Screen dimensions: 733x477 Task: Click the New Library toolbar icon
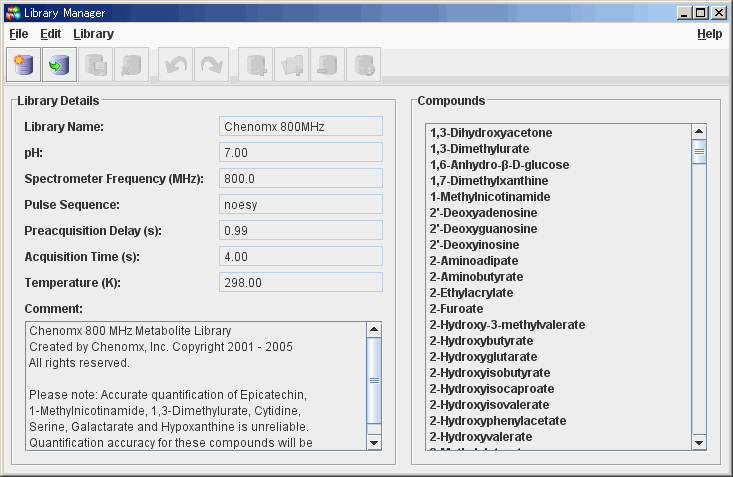point(23,65)
